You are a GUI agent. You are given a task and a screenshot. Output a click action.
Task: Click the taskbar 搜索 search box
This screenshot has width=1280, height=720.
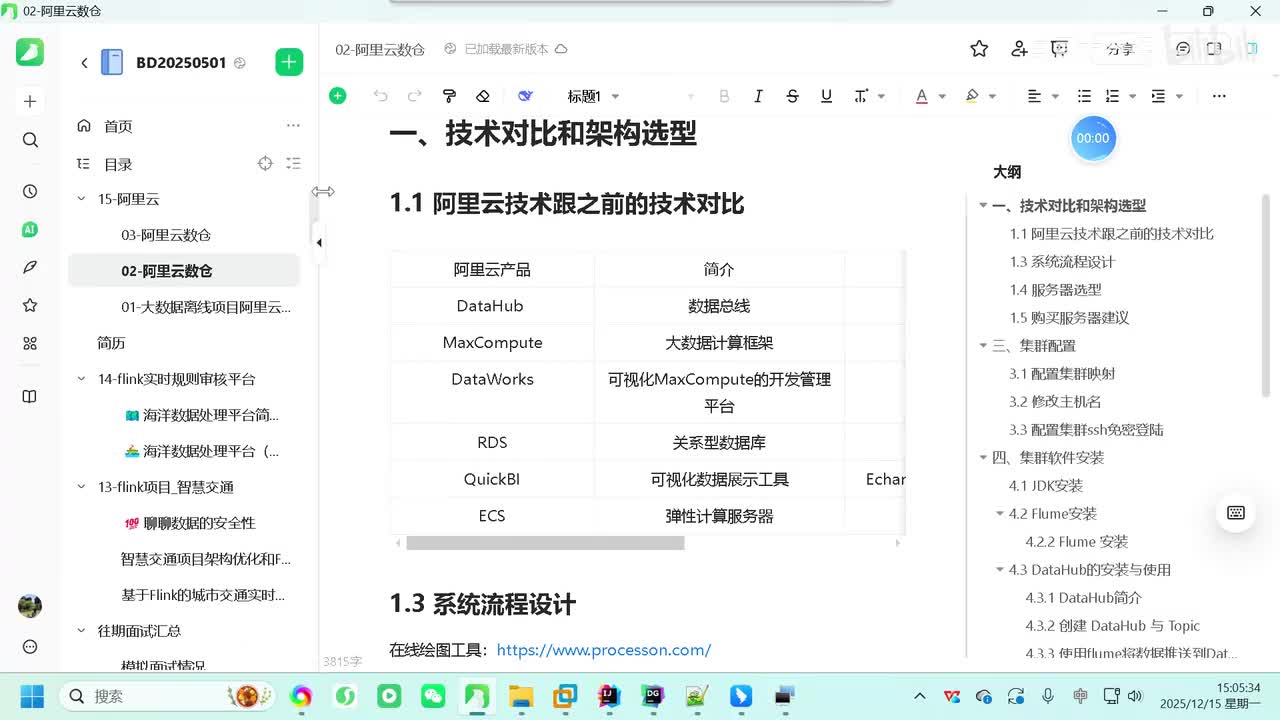[168, 696]
